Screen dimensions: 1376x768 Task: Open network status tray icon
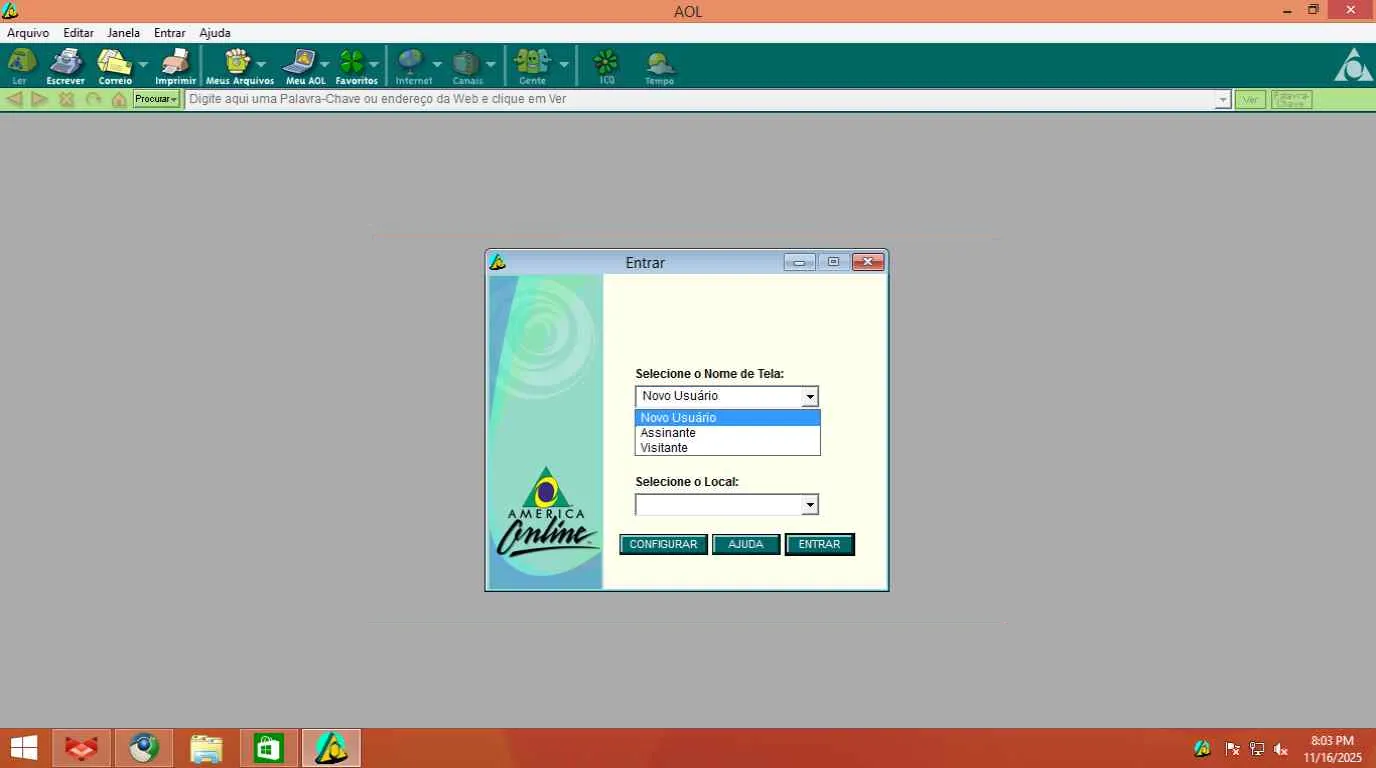[1257, 748]
